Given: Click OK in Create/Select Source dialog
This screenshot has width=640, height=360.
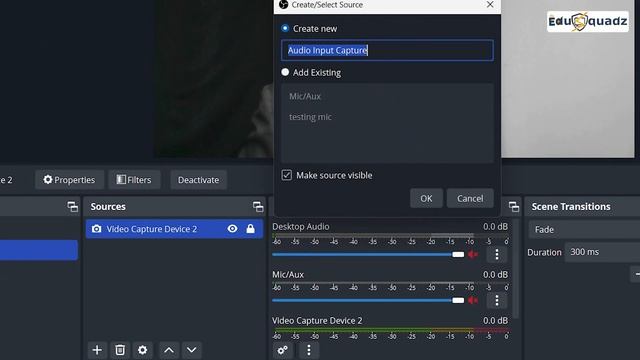Looking at the screenshot, I should tap(426, 198).
